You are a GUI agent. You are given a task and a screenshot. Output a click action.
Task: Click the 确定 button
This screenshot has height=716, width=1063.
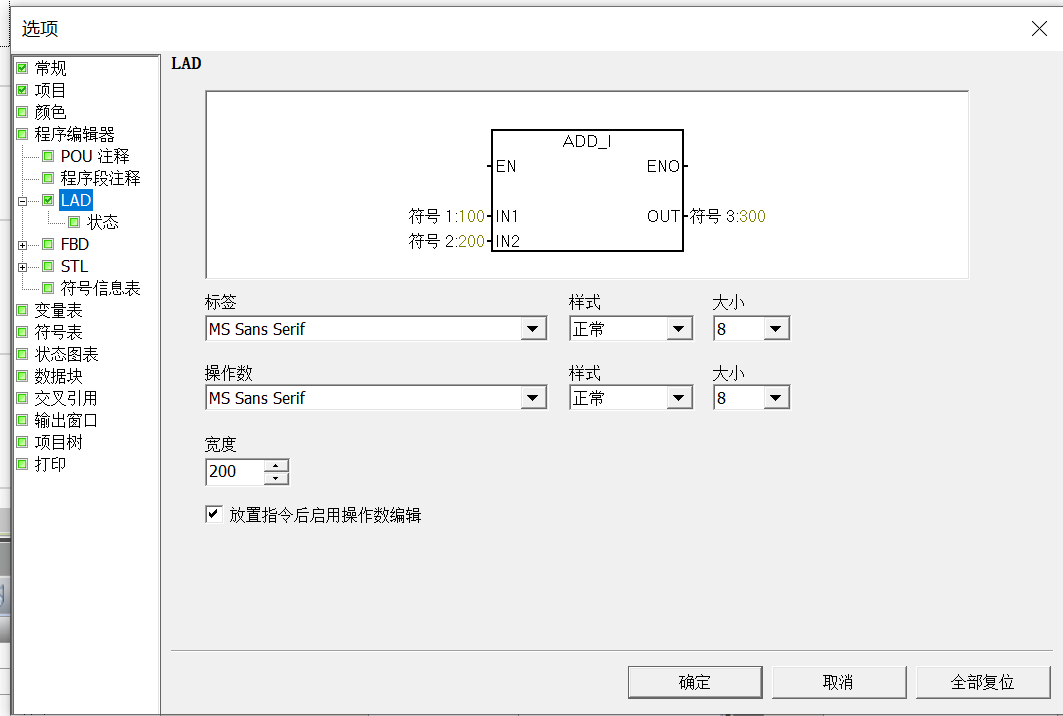[694, 682]
